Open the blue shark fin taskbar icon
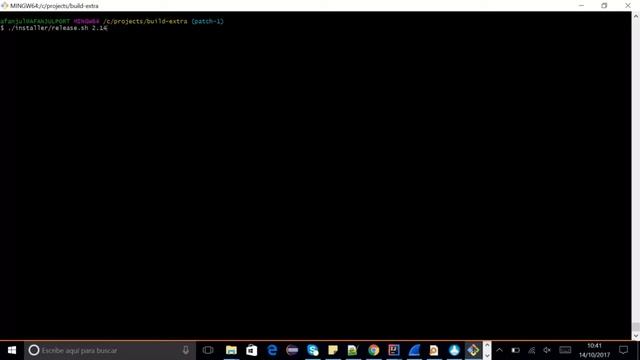The width and height of the screenshot is (640, 360). 414,350
